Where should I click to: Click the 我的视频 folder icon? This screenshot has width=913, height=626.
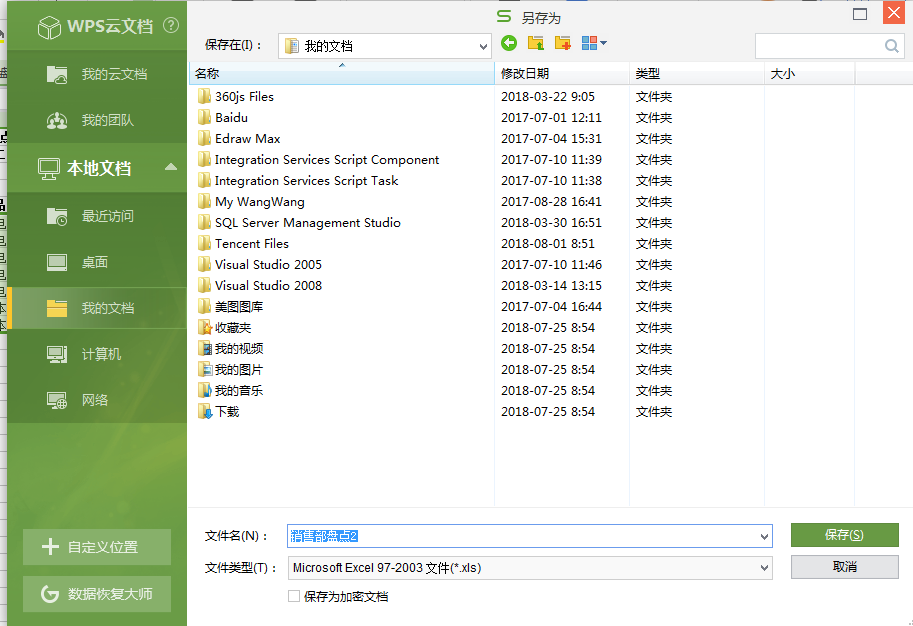204,348
